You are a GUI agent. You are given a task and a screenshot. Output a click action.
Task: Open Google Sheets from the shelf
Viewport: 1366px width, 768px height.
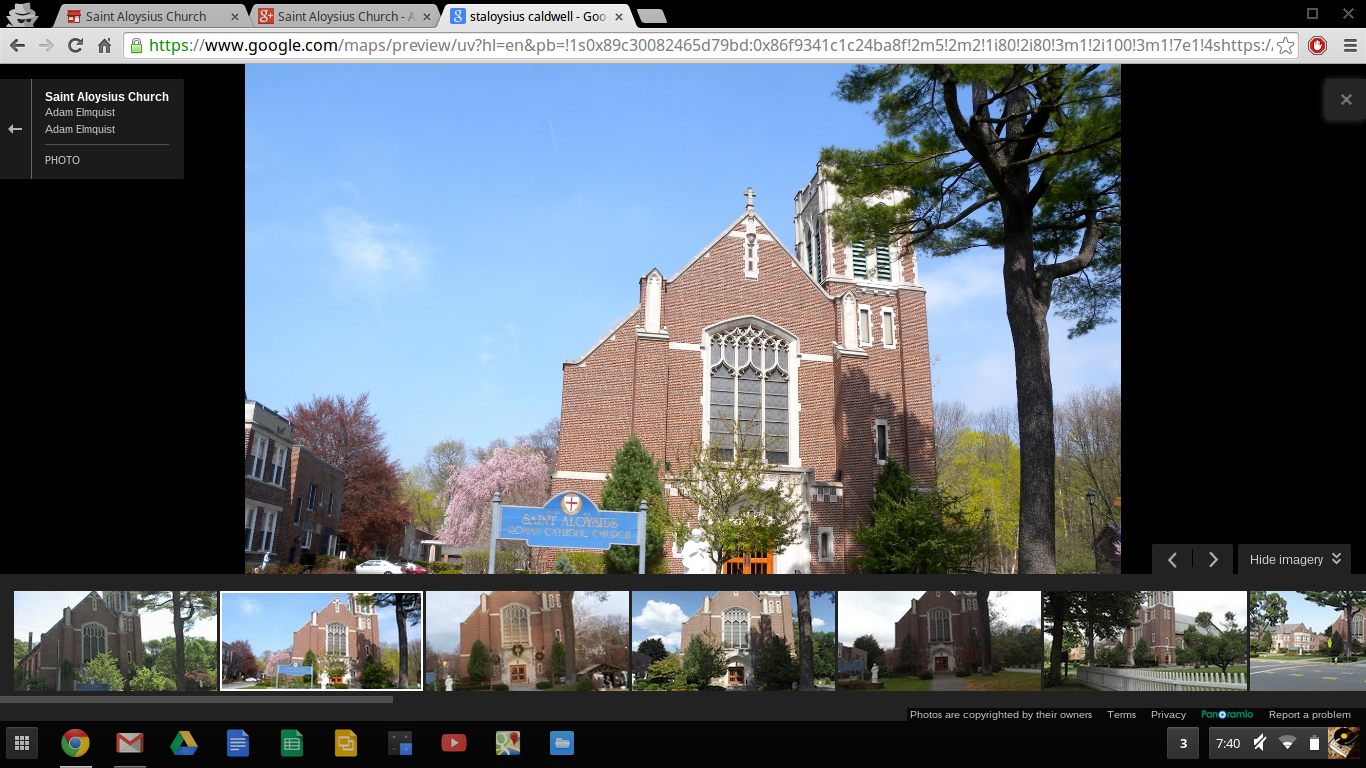pyautogui.click(x=291, y=743)
